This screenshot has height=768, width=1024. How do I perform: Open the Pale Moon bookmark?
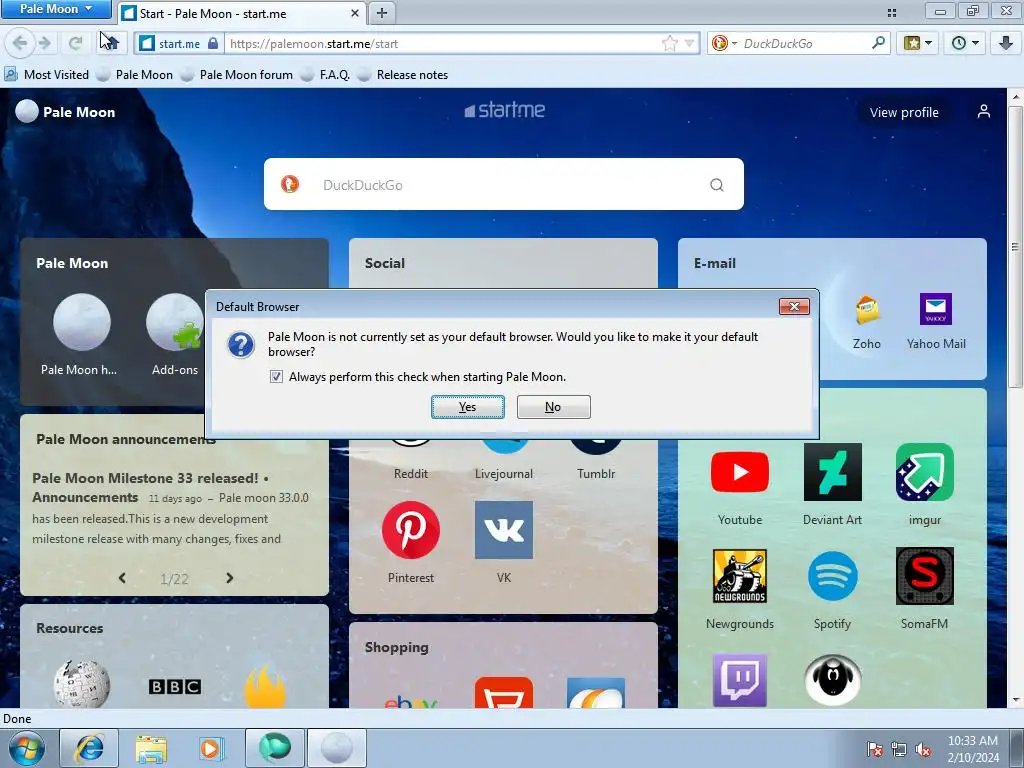[135, 74]
